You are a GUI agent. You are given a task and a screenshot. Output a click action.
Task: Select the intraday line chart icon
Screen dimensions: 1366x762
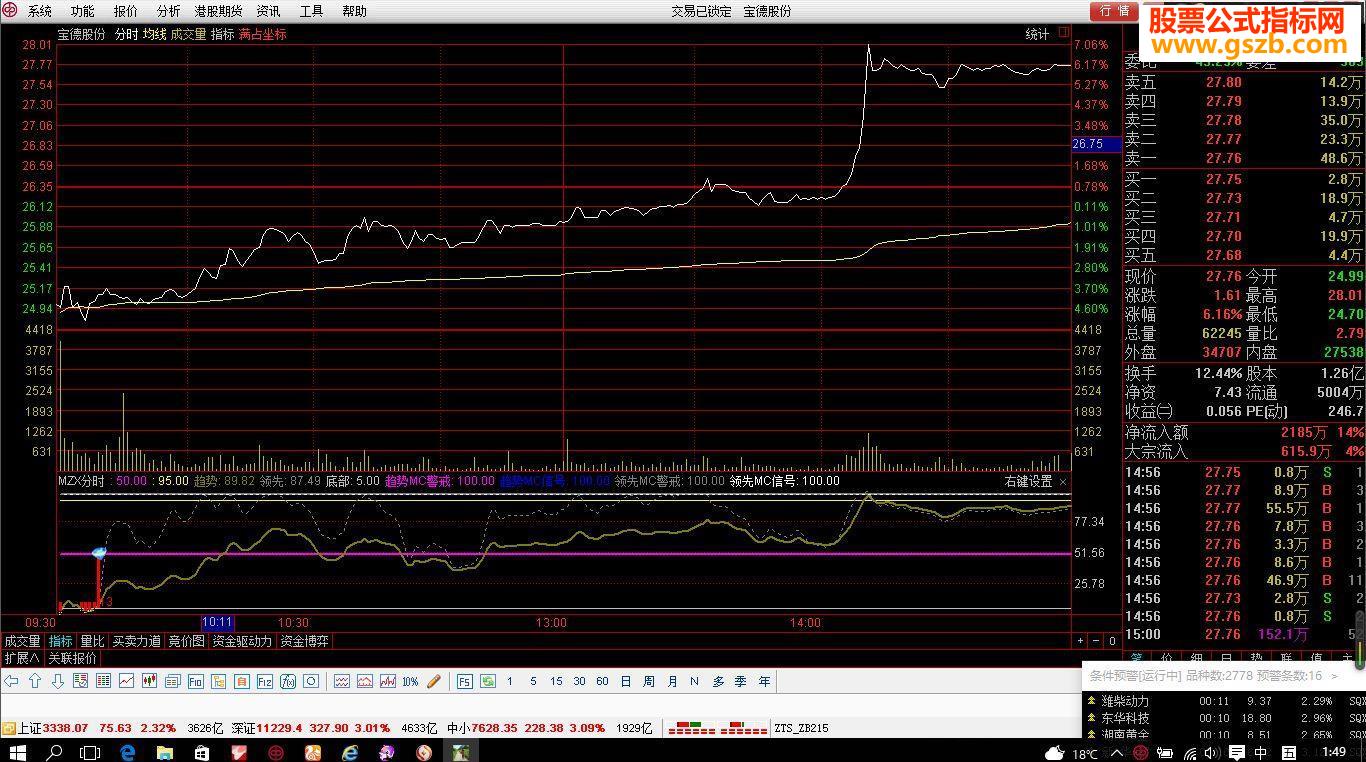click(126, 681)
